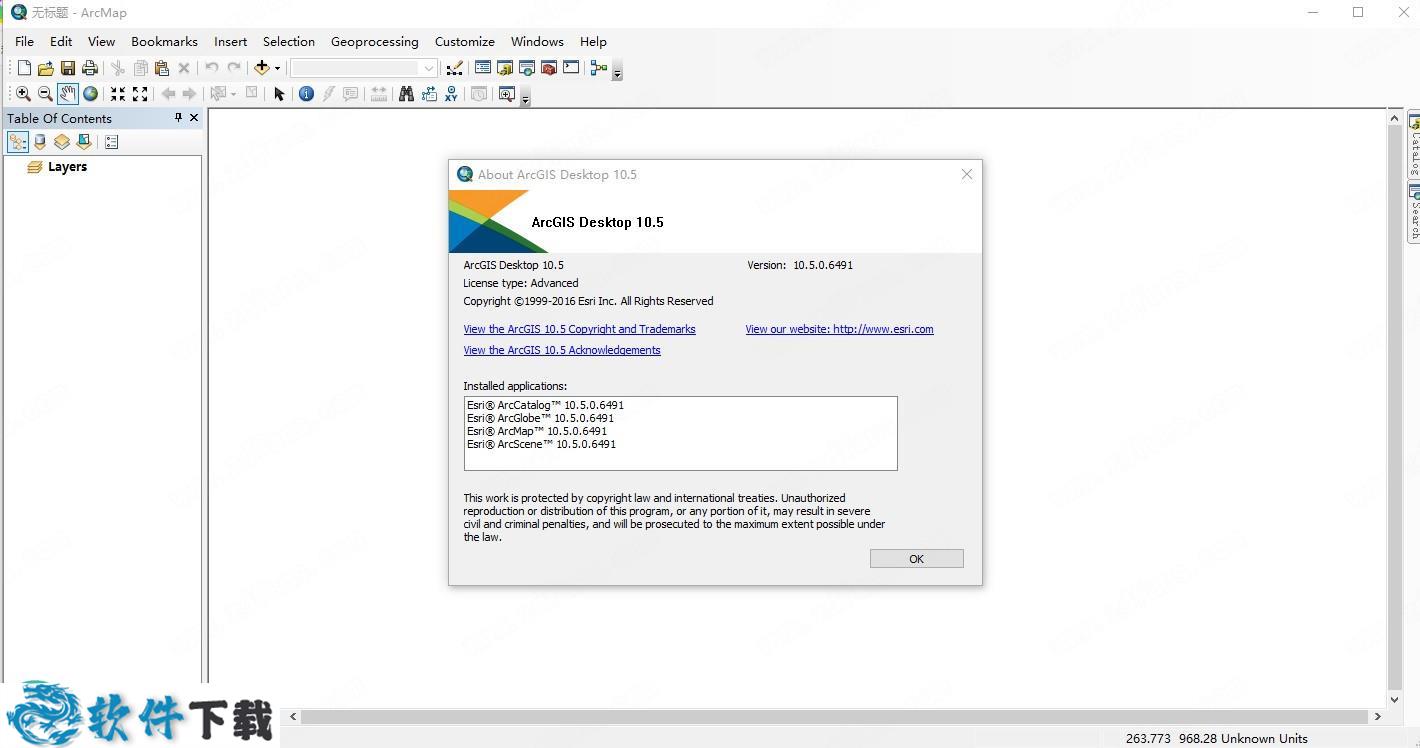Toggle List By Selection view
1420x748 pixels.
[x=84, y=142]
